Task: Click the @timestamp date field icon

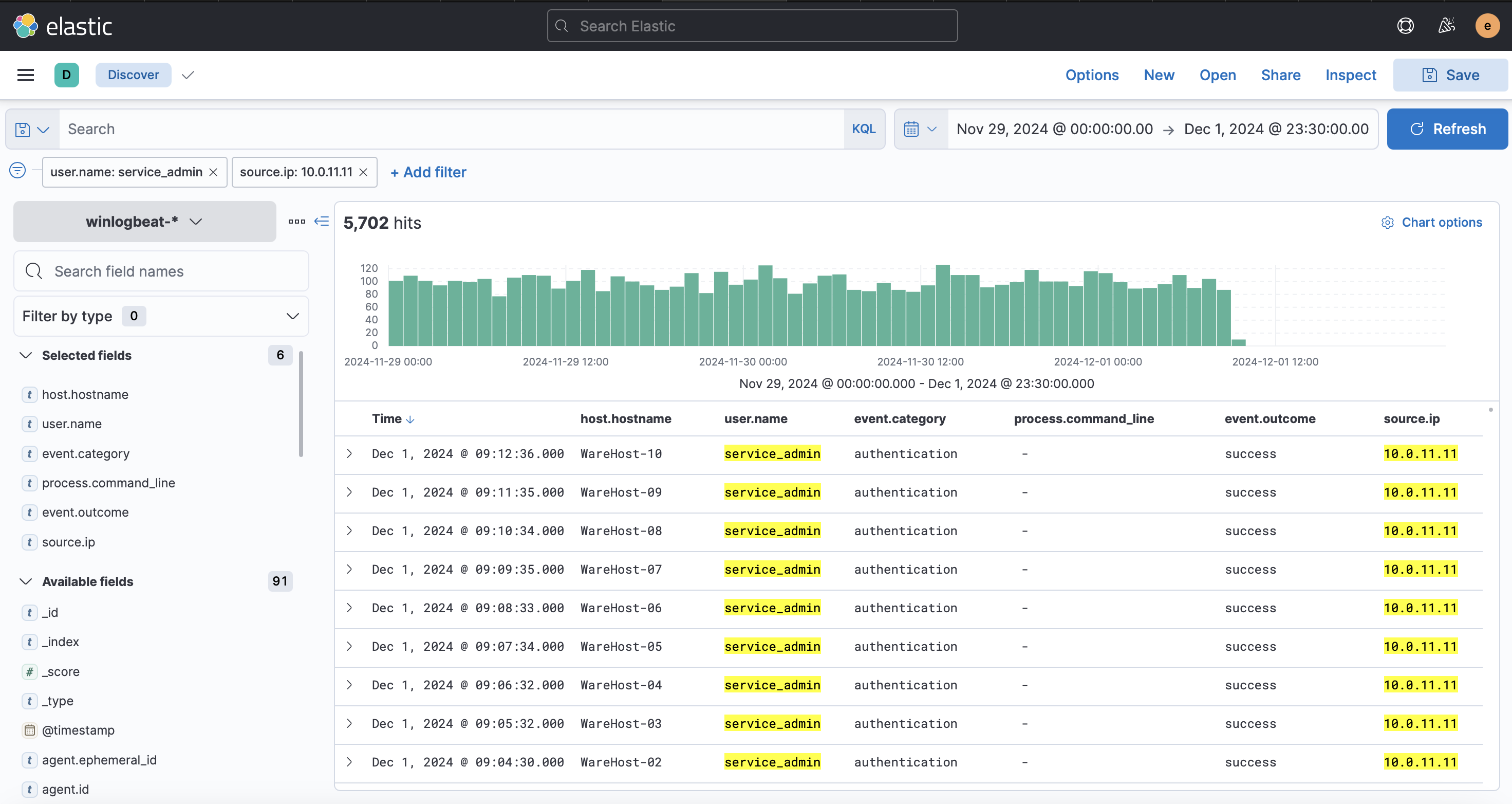Action: [x=29, y=730]
